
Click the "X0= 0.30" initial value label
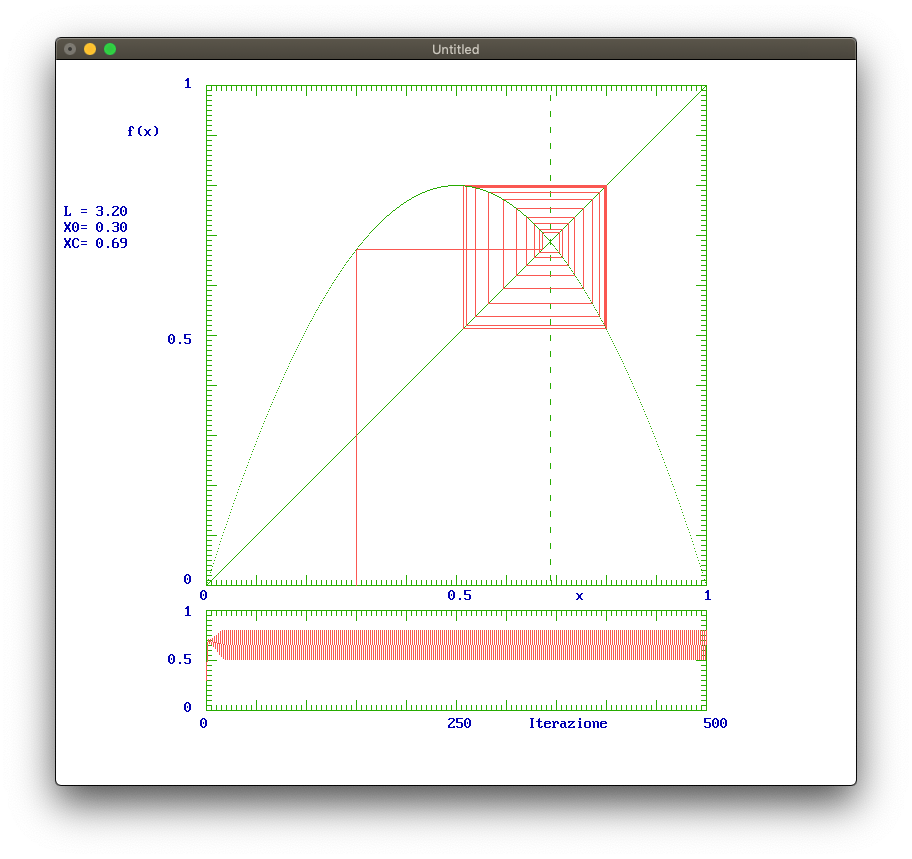tap(95, 227)
